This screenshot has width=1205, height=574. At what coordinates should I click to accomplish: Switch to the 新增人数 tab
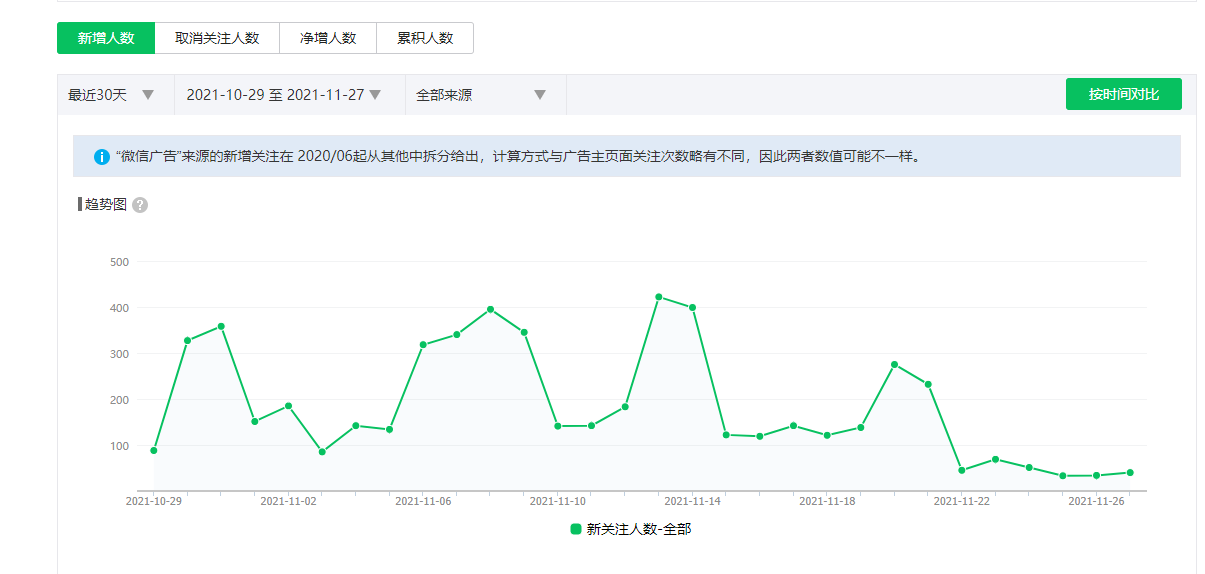coord(106,38)
